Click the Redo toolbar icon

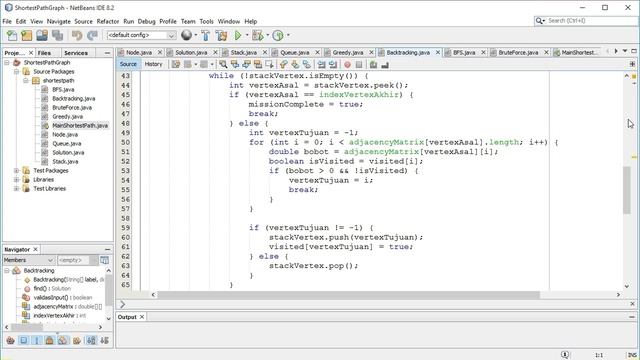pyautogui.click(x=92, y=36)
